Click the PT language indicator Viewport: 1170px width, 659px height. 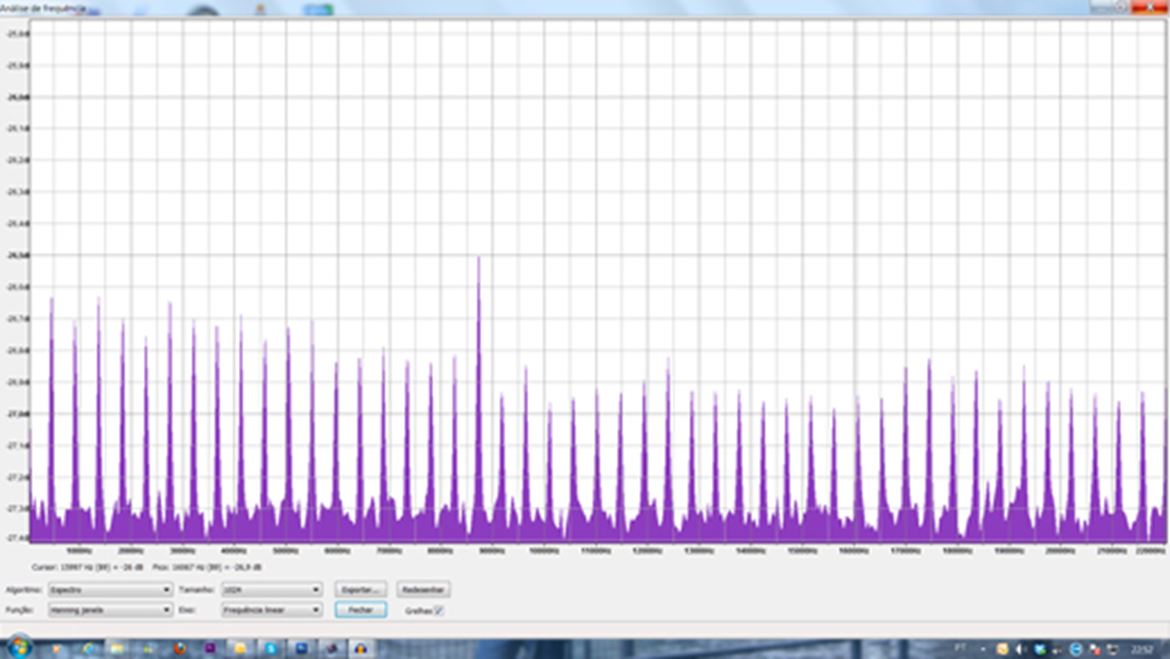961,648
